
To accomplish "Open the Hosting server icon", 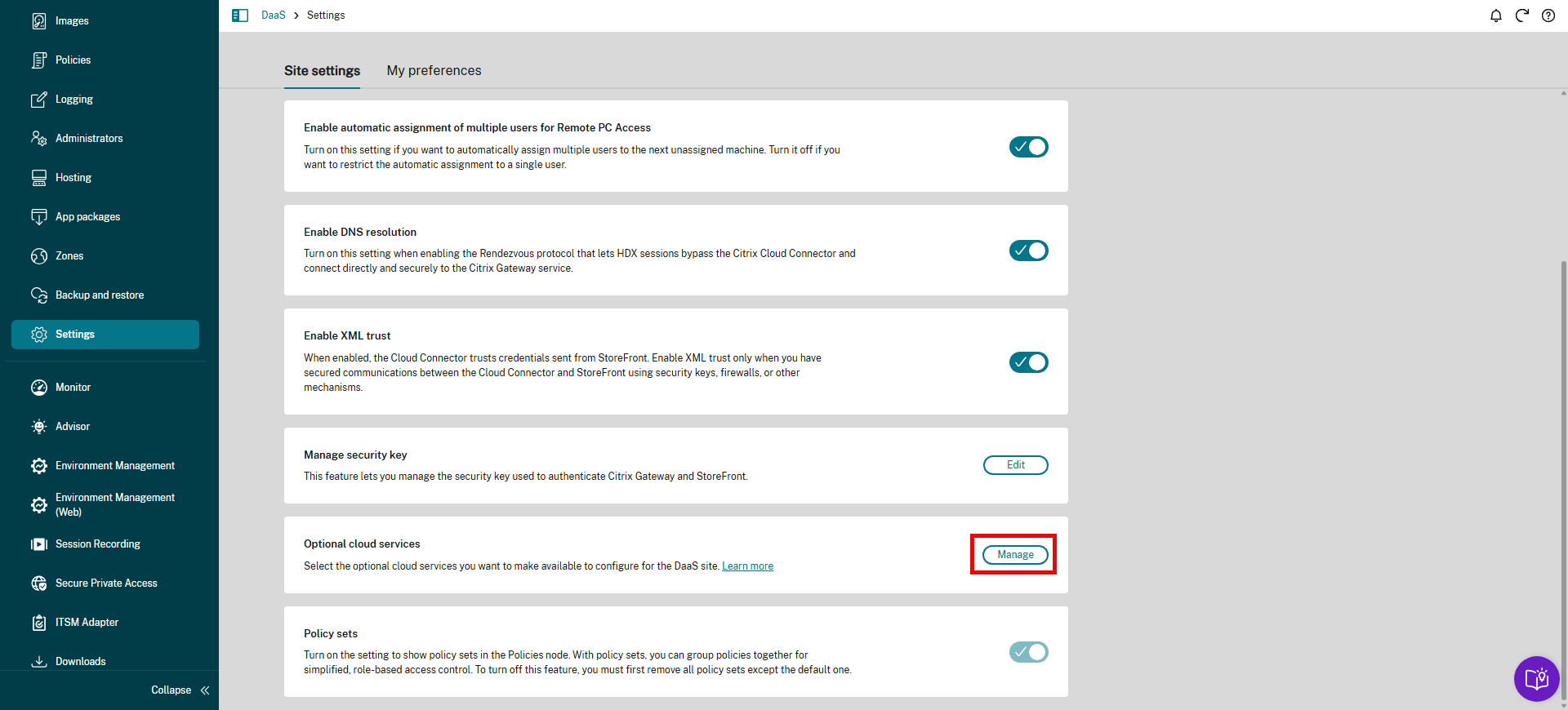I will click(39, 178).
